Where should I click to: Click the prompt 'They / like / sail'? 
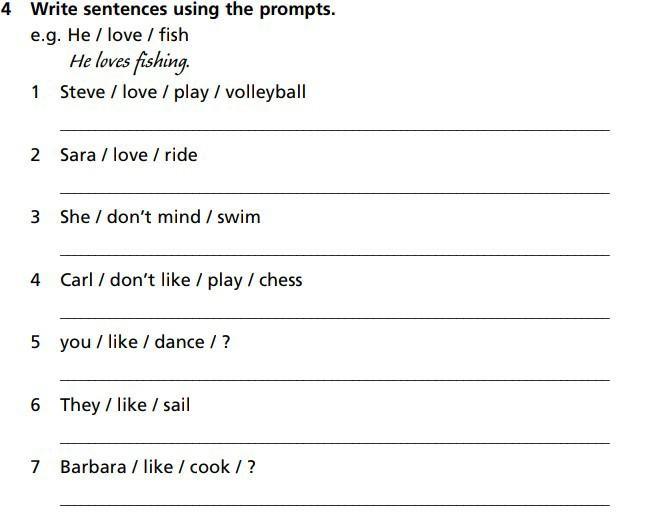pyautogui.click(x=125, y=405)
